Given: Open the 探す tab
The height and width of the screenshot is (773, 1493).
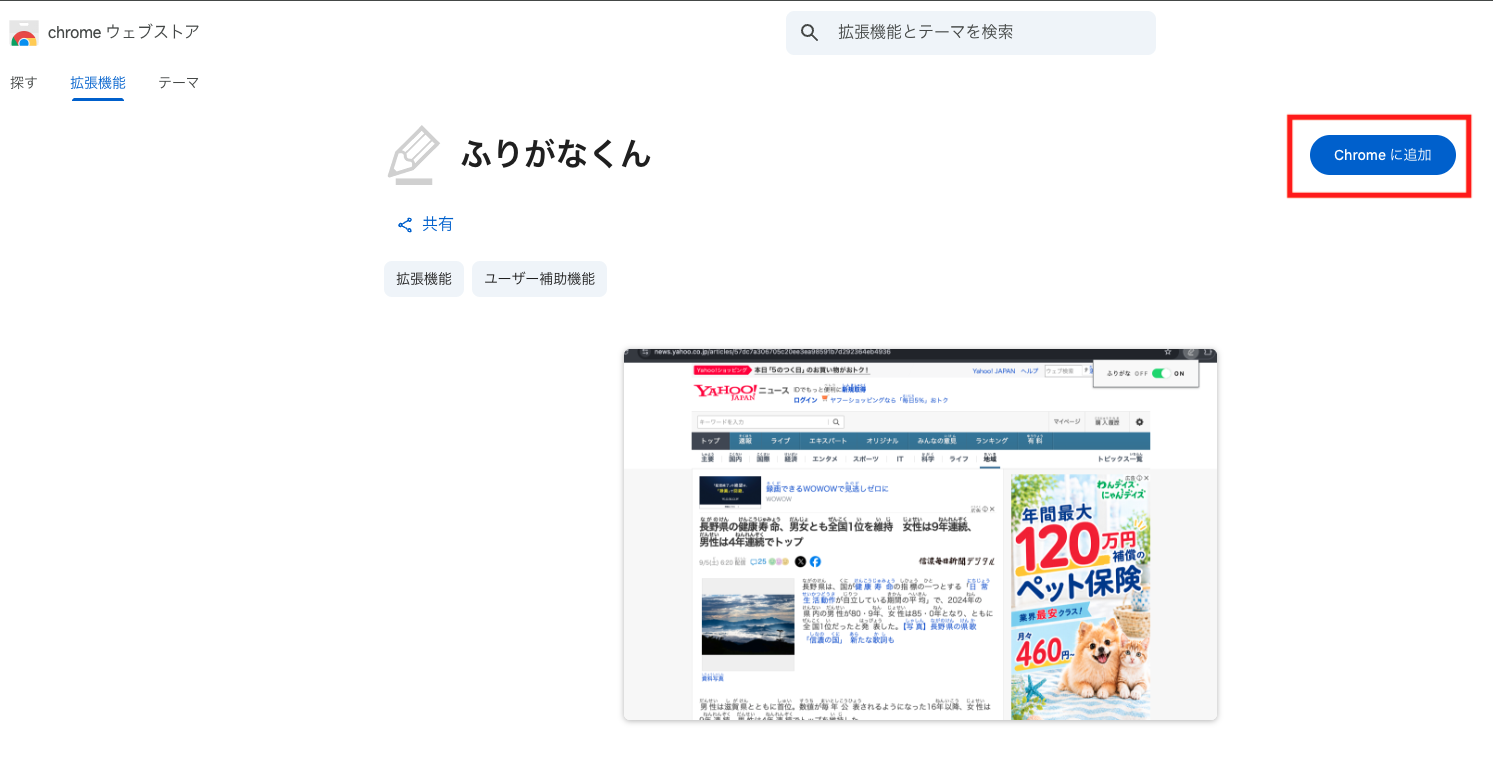Looking at the screenshot, I should [24, 83].
